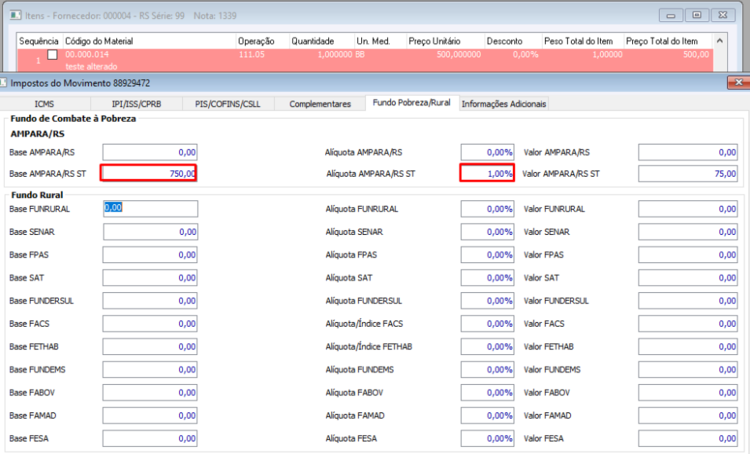Click the Itens grid scroll up arrow

[x=720, y=41]
